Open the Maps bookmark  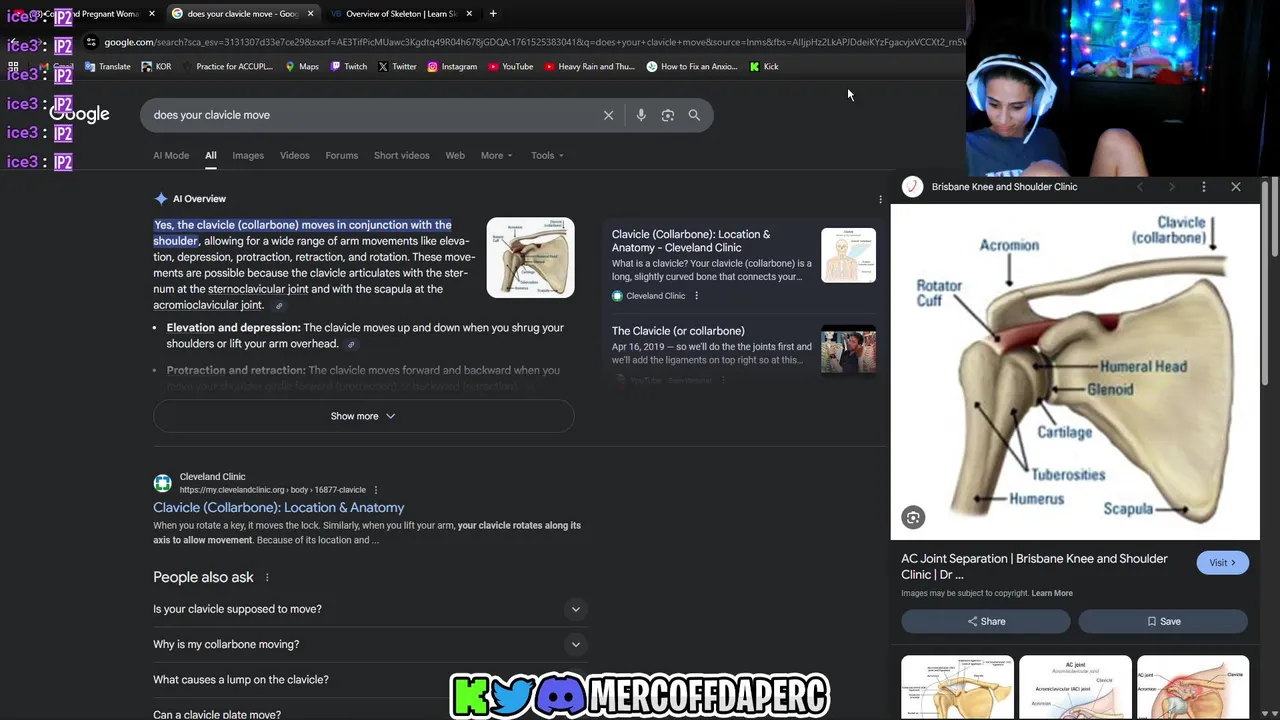click(302, 67)
